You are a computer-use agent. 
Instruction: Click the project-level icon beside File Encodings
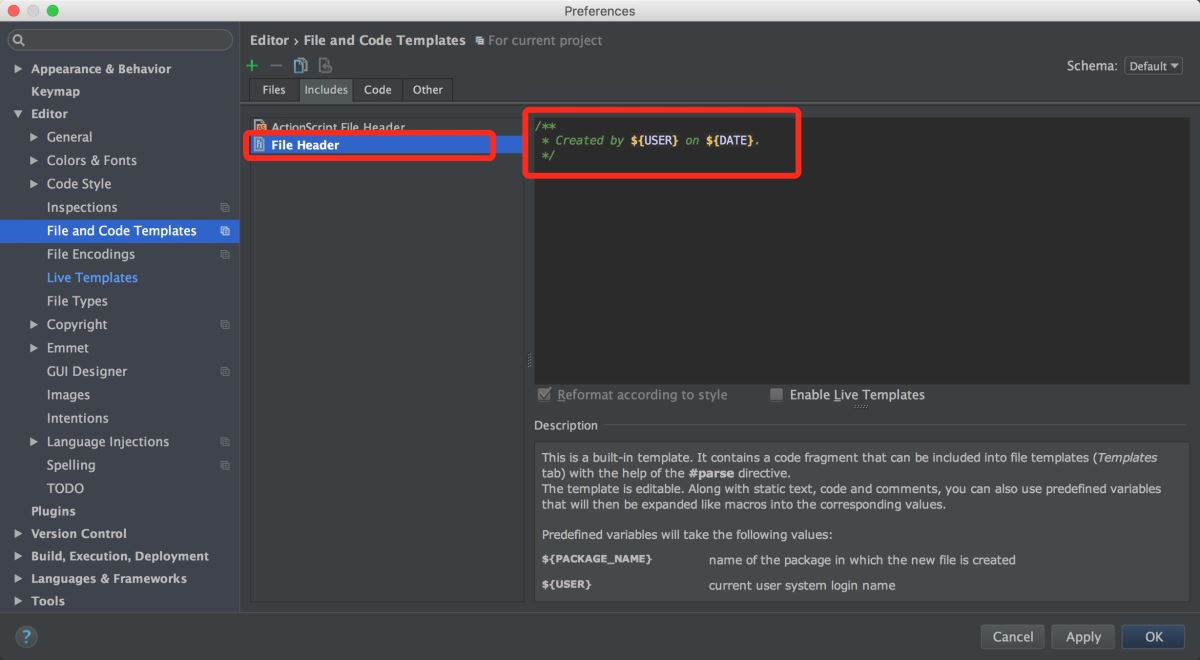click(225, 255)
